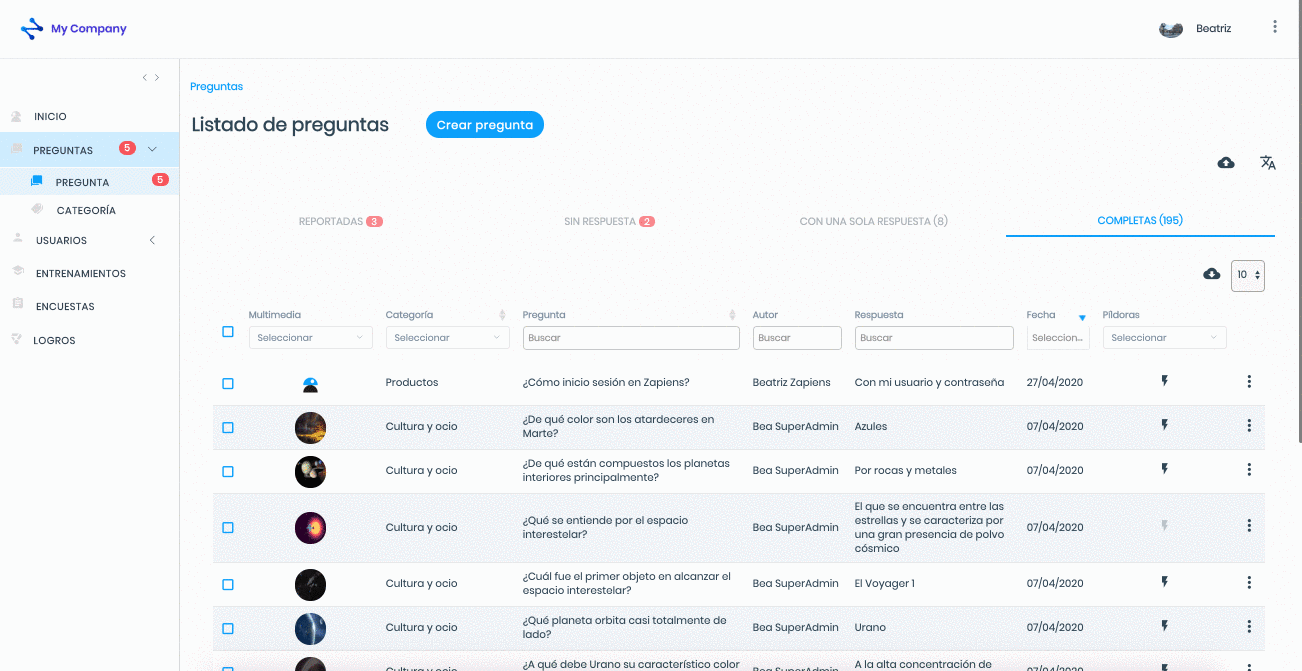Sort table by Pregunta column arrows
This screenshot has height=671, width=1302.
732,315
